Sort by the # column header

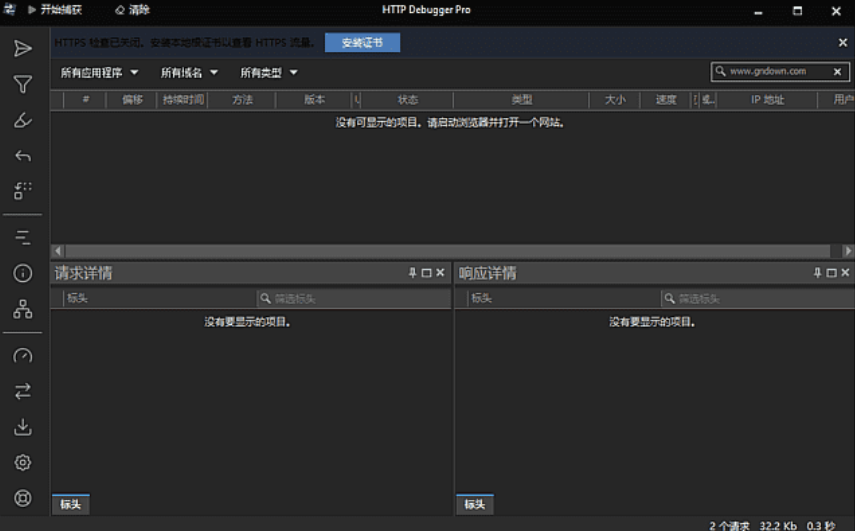85,100
